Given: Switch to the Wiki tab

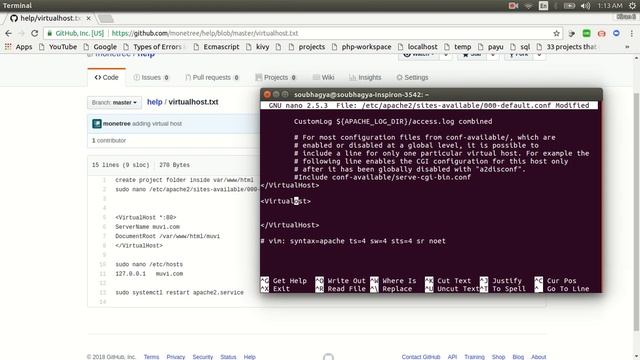Looking at the screenshot, I should tap(324, 77).
